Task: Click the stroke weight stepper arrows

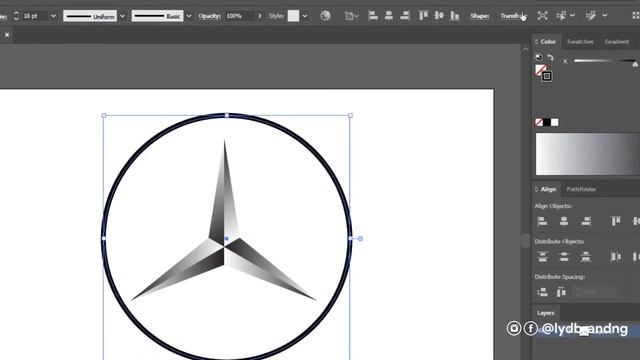Action: 16,16
